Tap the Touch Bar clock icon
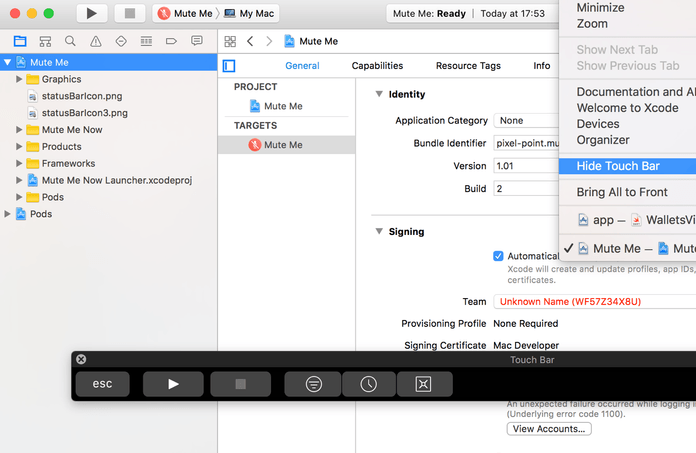The width and height of the screenshot is (696, 453). click(368, 384)
